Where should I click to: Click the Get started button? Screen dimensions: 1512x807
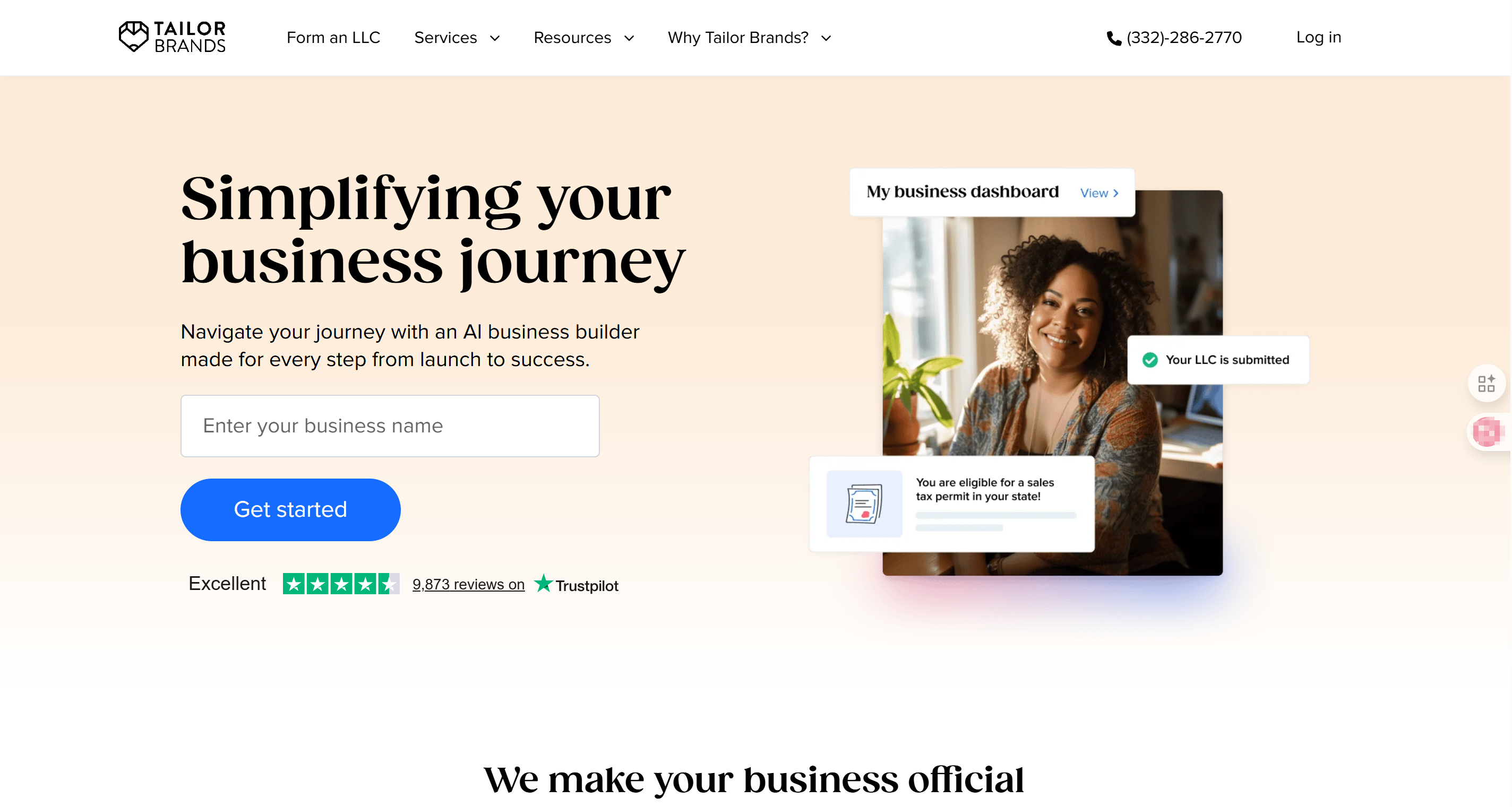pyautogui.click(x=290, y=510)
